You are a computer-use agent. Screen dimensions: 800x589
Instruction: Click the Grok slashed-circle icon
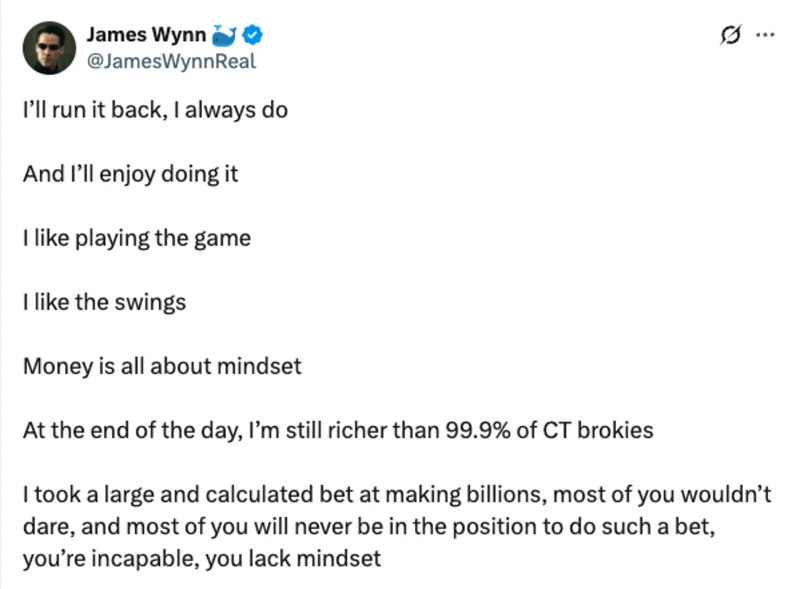(730, 35)
